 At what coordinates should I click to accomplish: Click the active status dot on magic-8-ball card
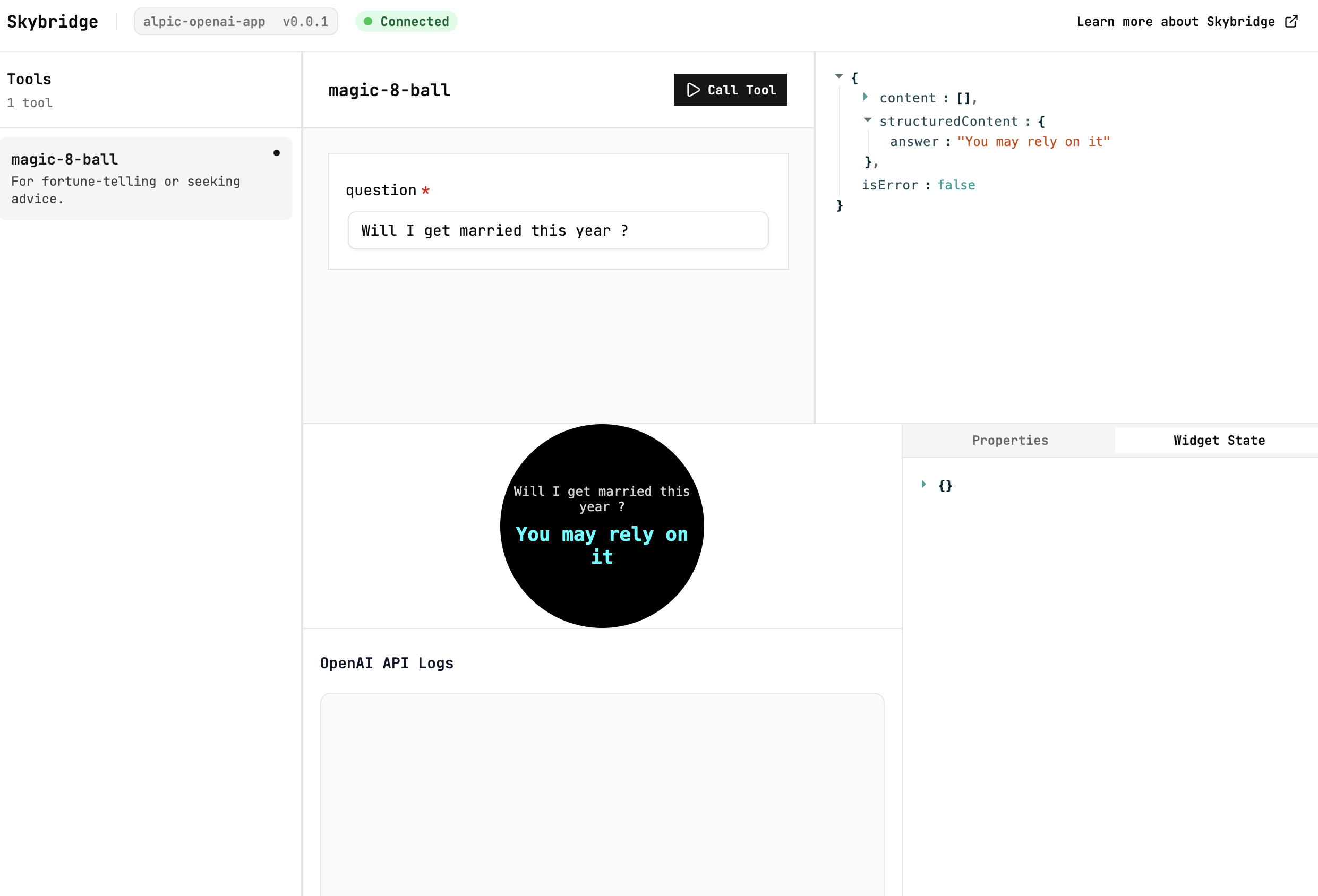point(277,152)
